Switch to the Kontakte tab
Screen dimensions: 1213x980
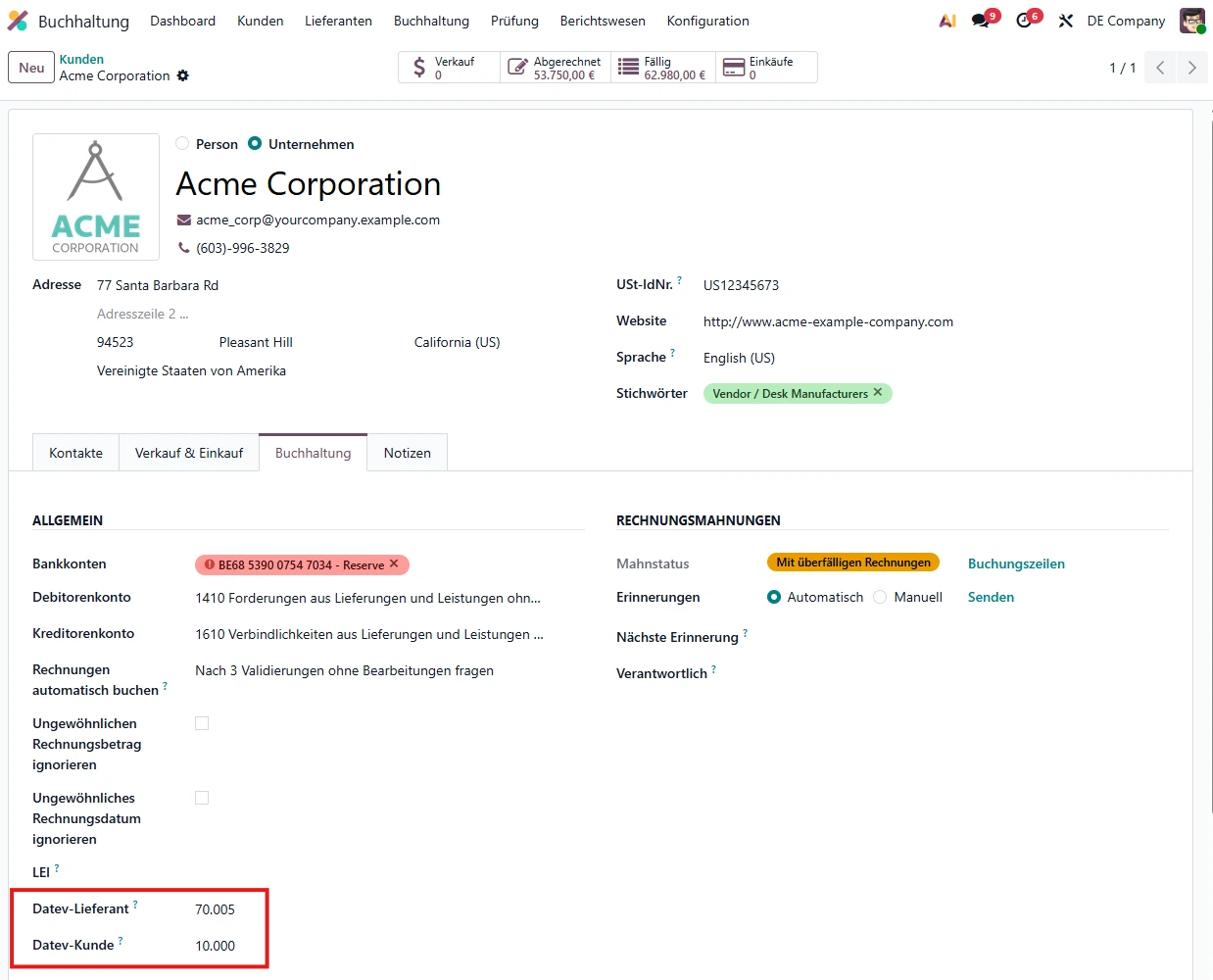click(75, 453)
